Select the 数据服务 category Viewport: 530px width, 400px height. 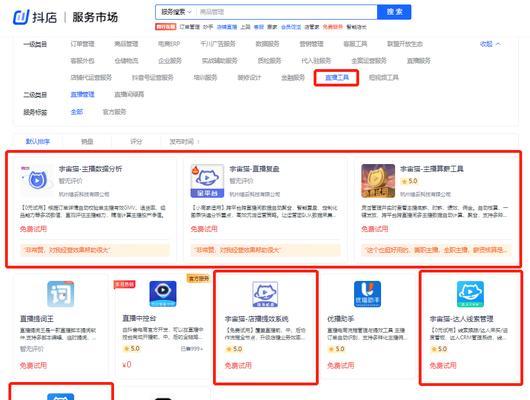[x=267, y=44]
